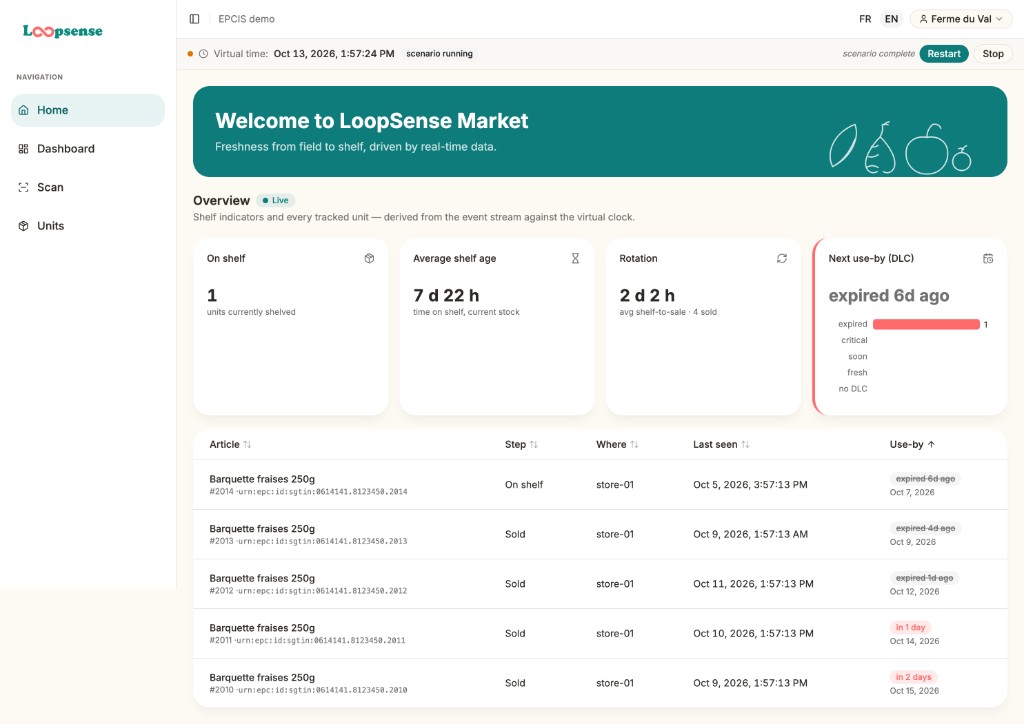Click the virtual time clock icon
Viewport: 1024px width, 724px height.
point(204,54)
